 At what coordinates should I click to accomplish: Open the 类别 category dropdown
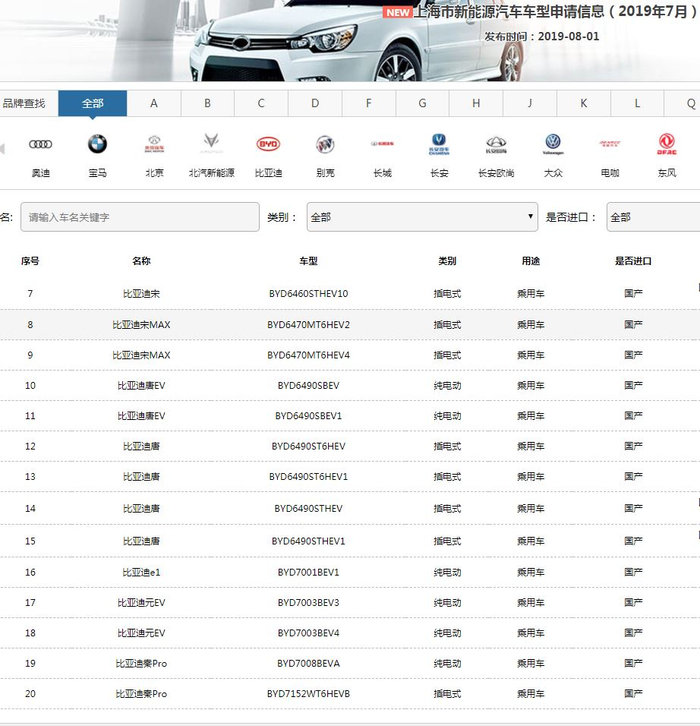pos(422,217)
